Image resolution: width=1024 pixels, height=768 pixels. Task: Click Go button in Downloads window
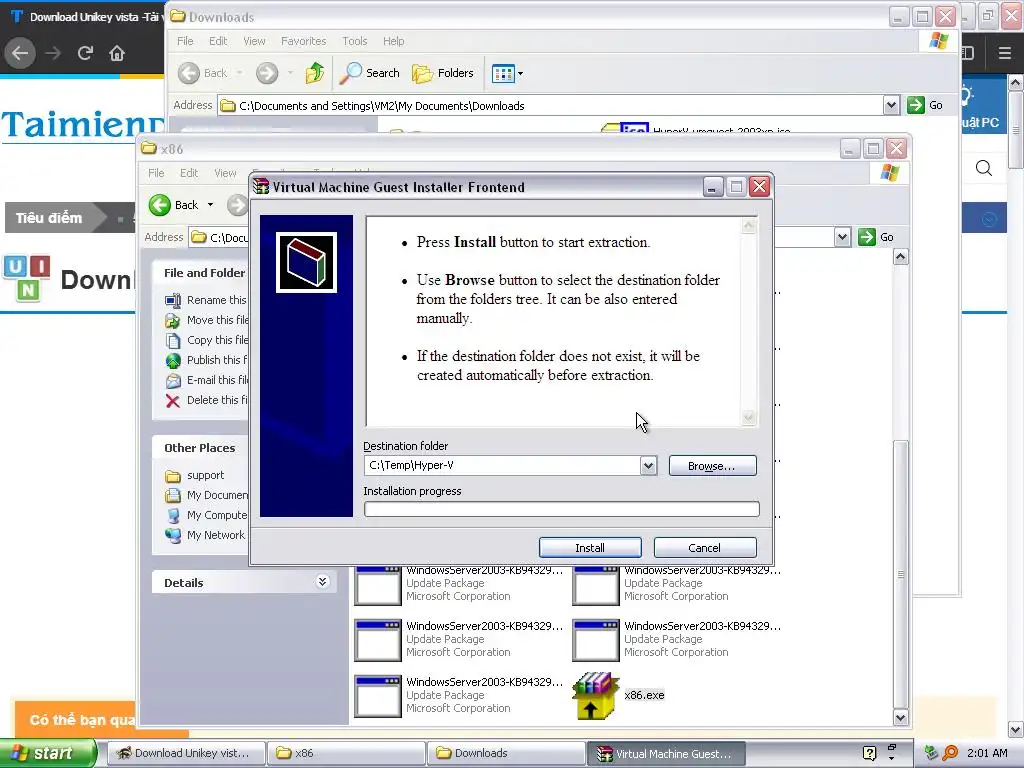coord(925,105)
